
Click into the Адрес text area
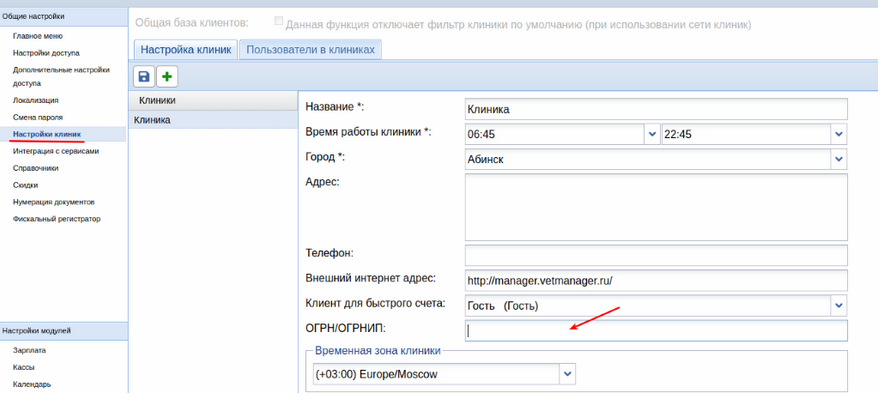655,206
